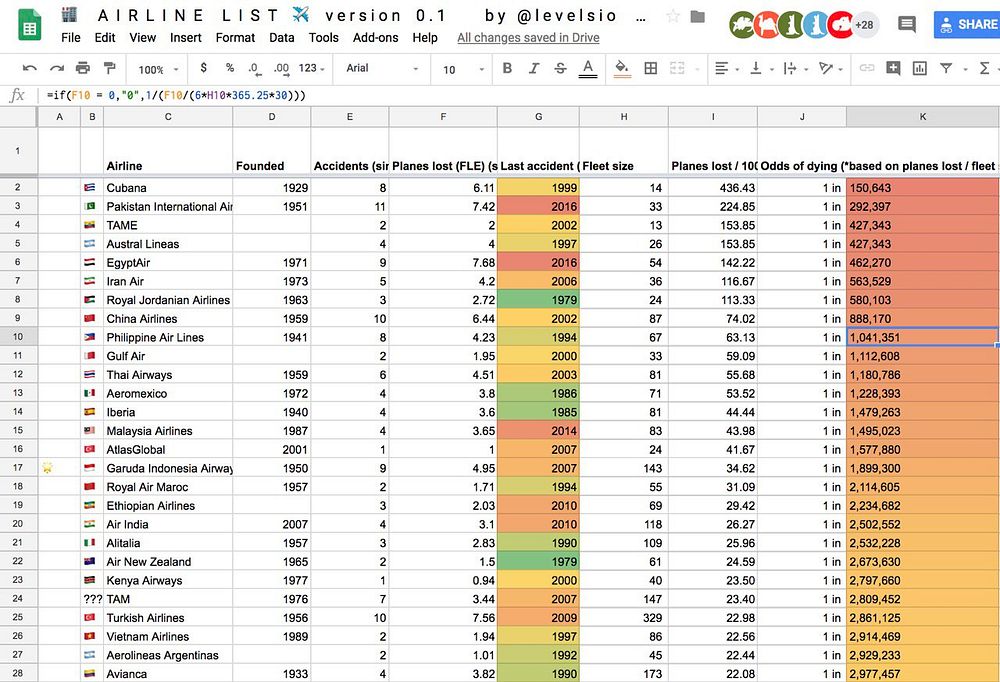1000x682 pixels.
Task: Open the Format menu
Action: (x=235, y=38)
